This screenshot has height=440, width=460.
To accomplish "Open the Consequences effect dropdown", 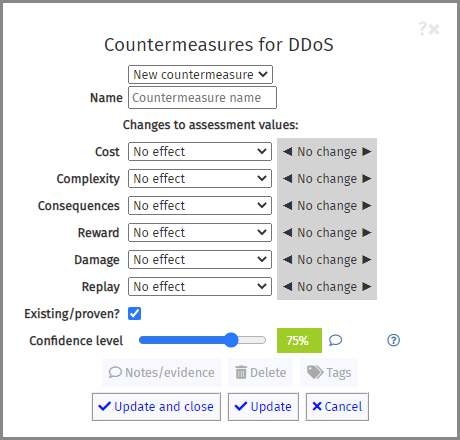I will point(200,206).
